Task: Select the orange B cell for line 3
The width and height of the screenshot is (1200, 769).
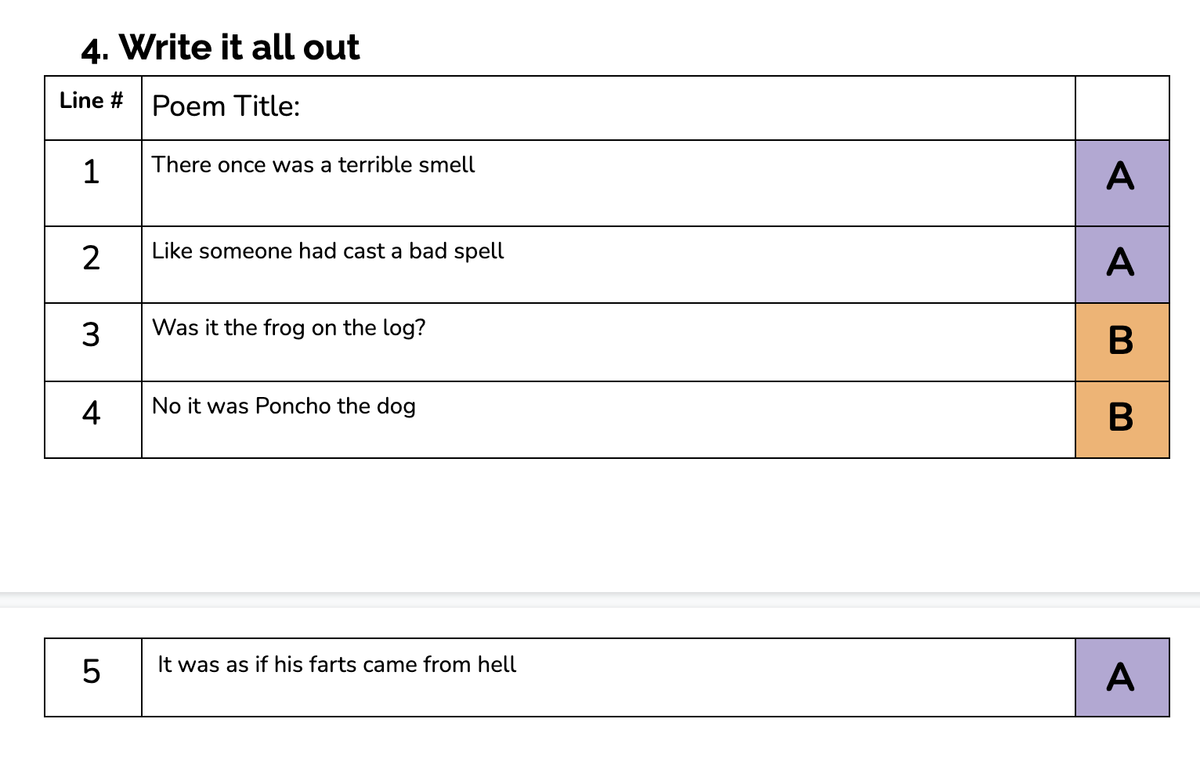Action: pyautogui.click(x=1122, y=342)
